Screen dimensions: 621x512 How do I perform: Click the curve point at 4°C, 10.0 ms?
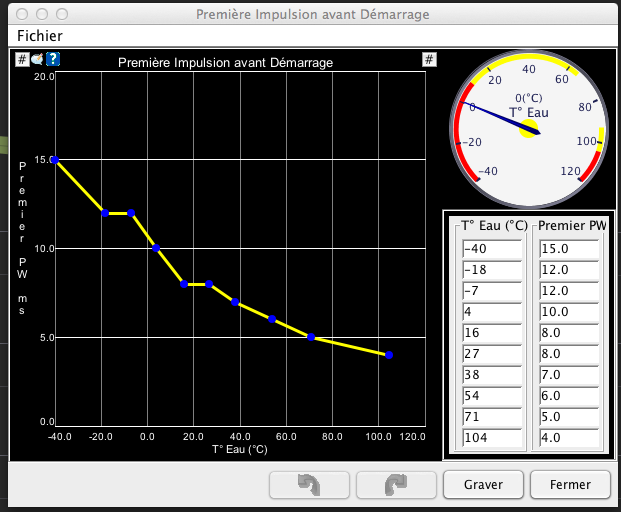click(156, 248)
